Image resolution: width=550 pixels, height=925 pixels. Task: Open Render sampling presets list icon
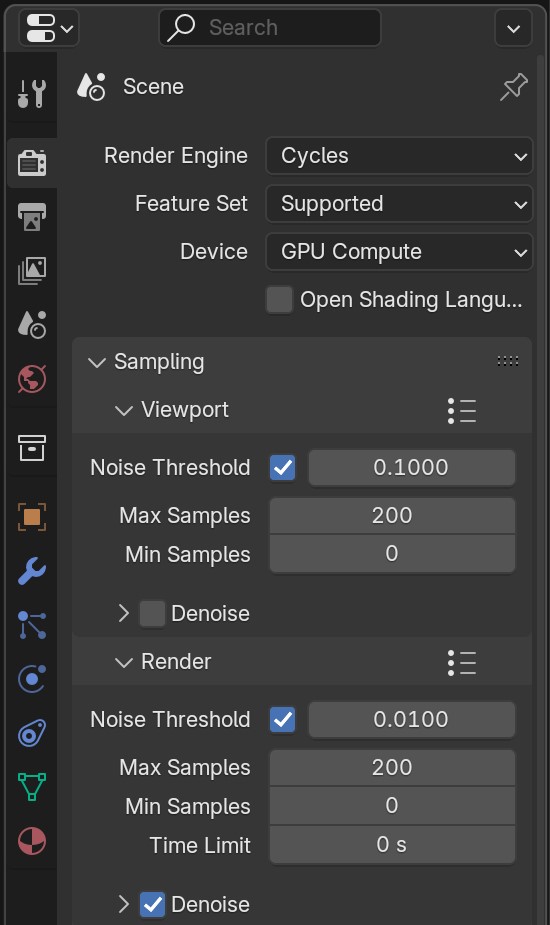461,662
